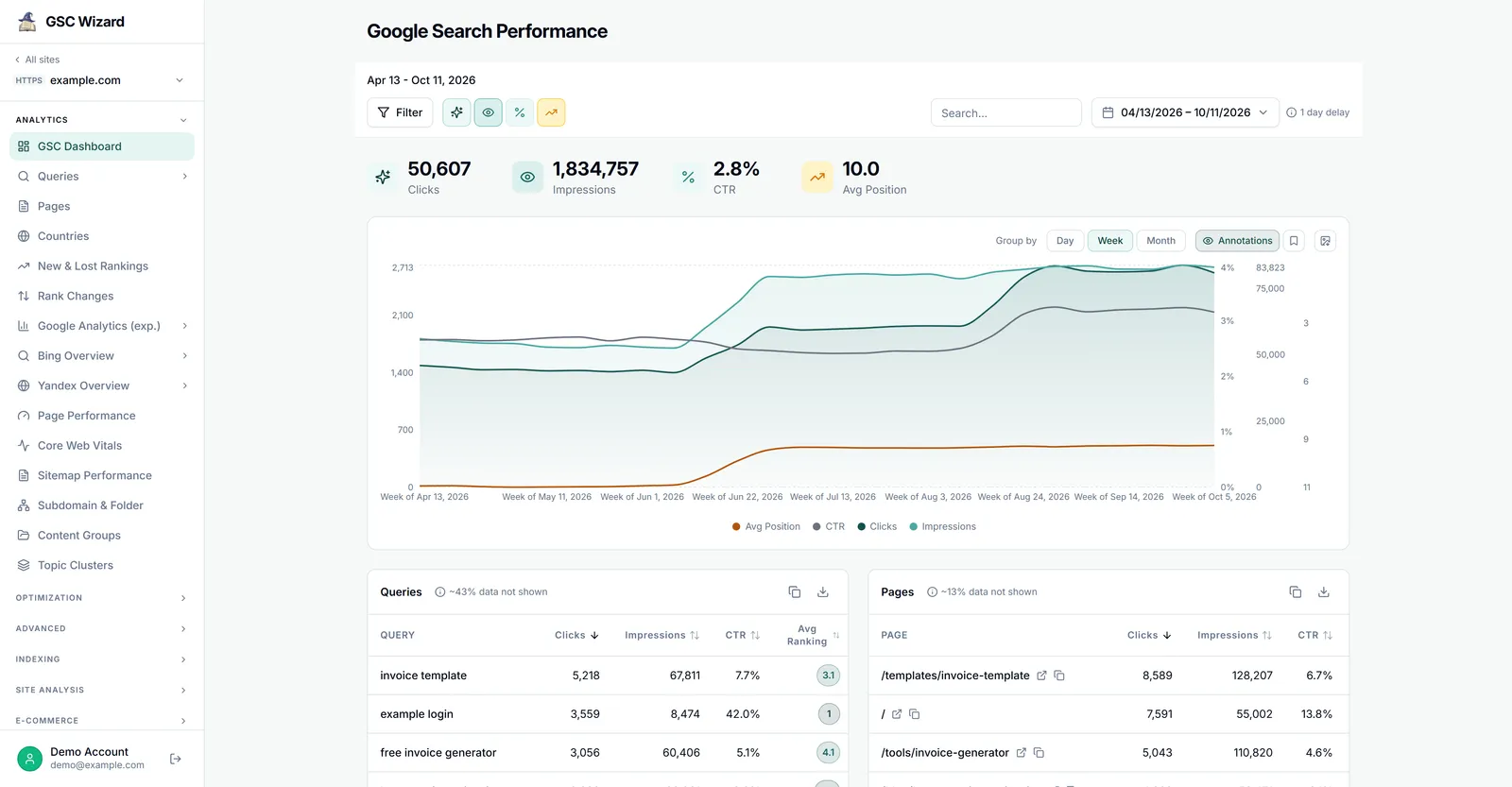The width and height of the screenshot is (1512, 787).
Task: Group chart by Week
Action: coord(1110,241)
